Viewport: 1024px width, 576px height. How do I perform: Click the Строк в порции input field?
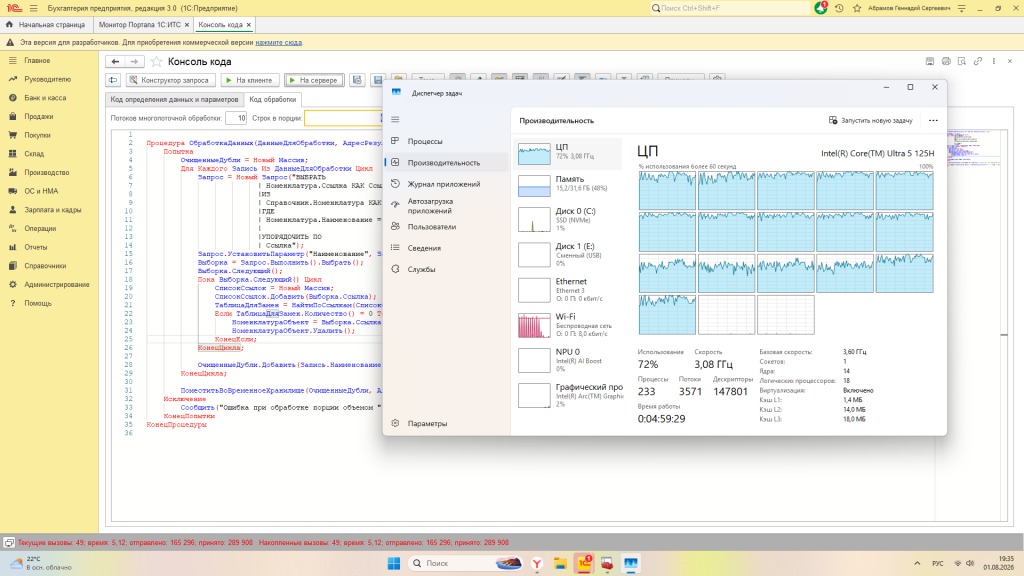[x=343, y=118]
